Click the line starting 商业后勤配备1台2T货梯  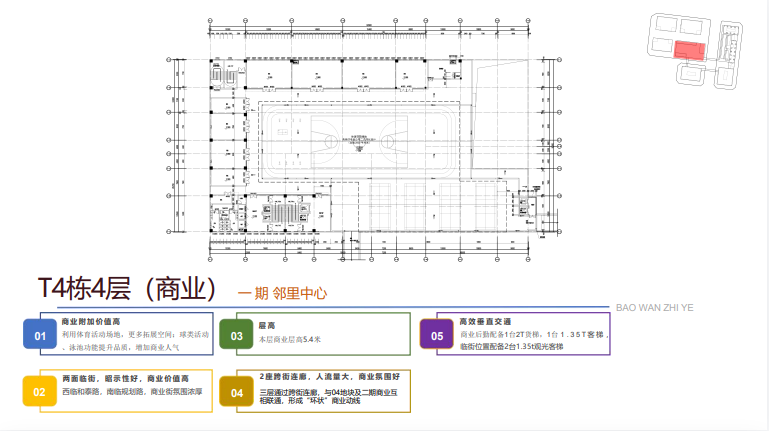[x=534, y=334]
